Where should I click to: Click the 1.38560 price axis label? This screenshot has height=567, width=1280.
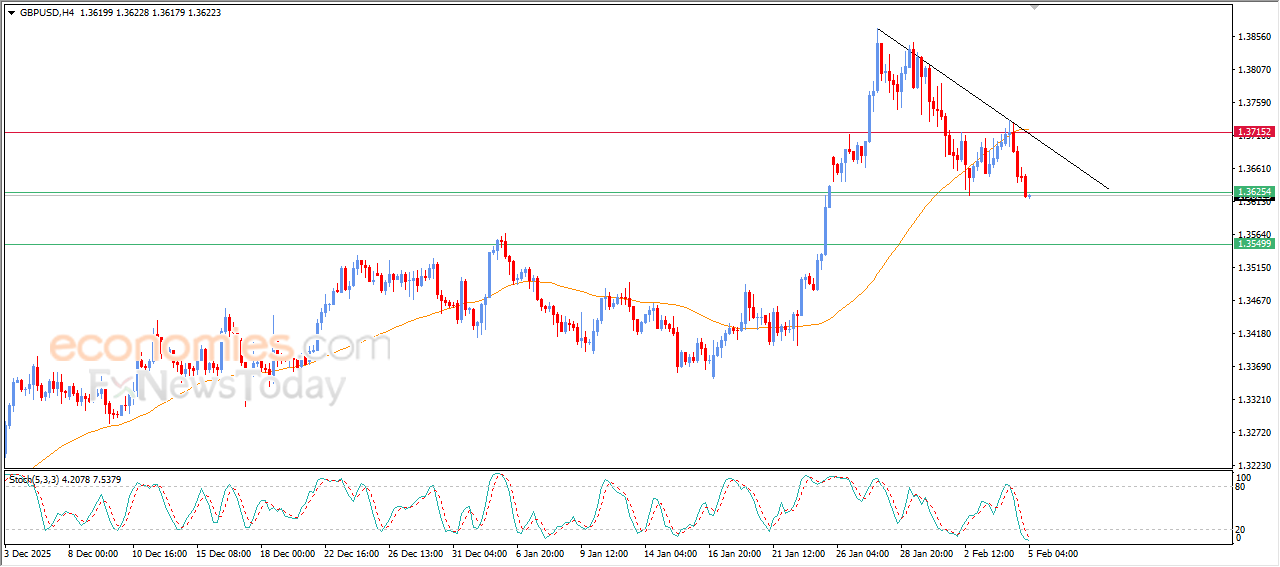coord(1255,37)
